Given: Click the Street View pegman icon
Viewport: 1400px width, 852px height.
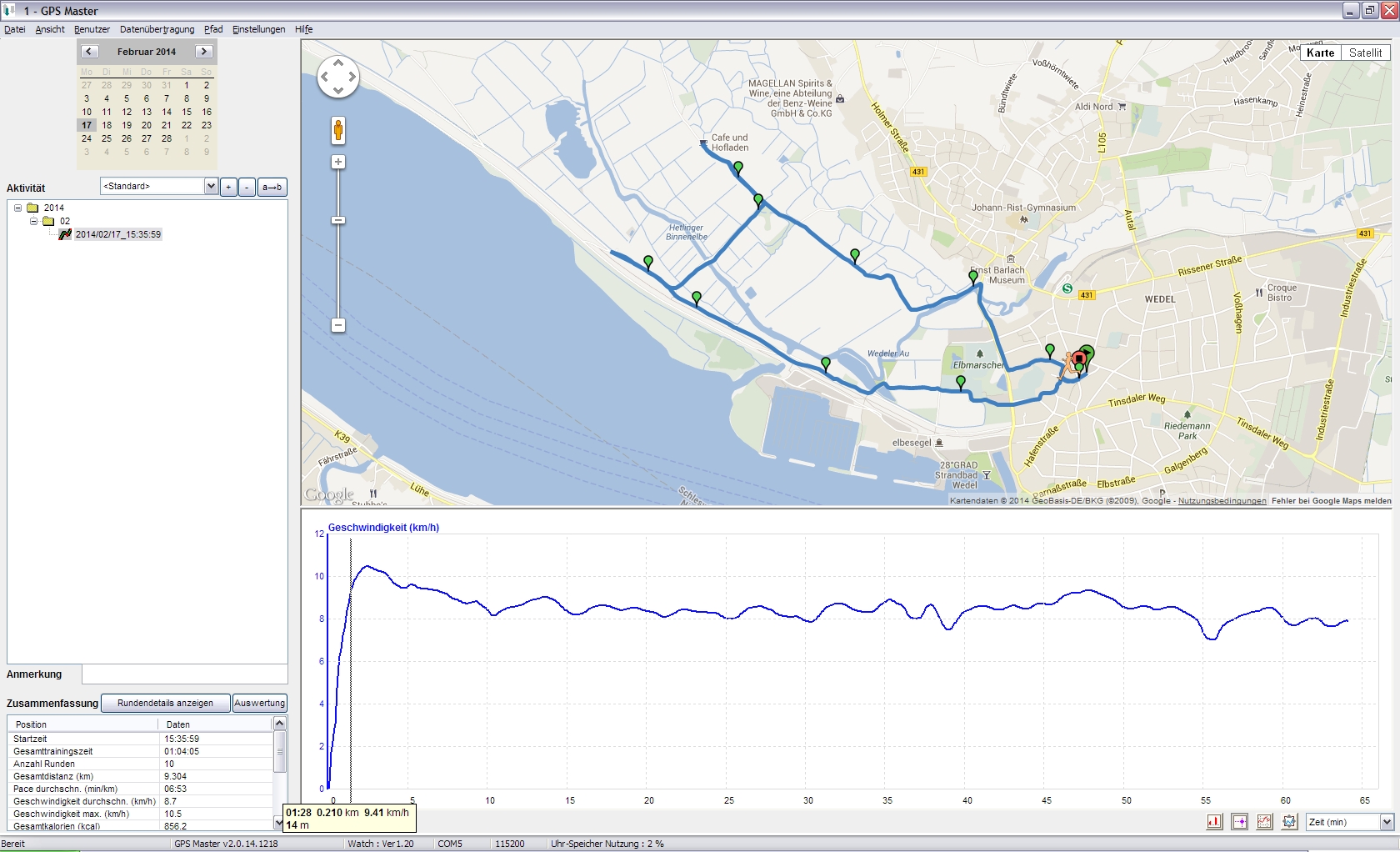Looking at the screenshot, I should coord(338,130).
